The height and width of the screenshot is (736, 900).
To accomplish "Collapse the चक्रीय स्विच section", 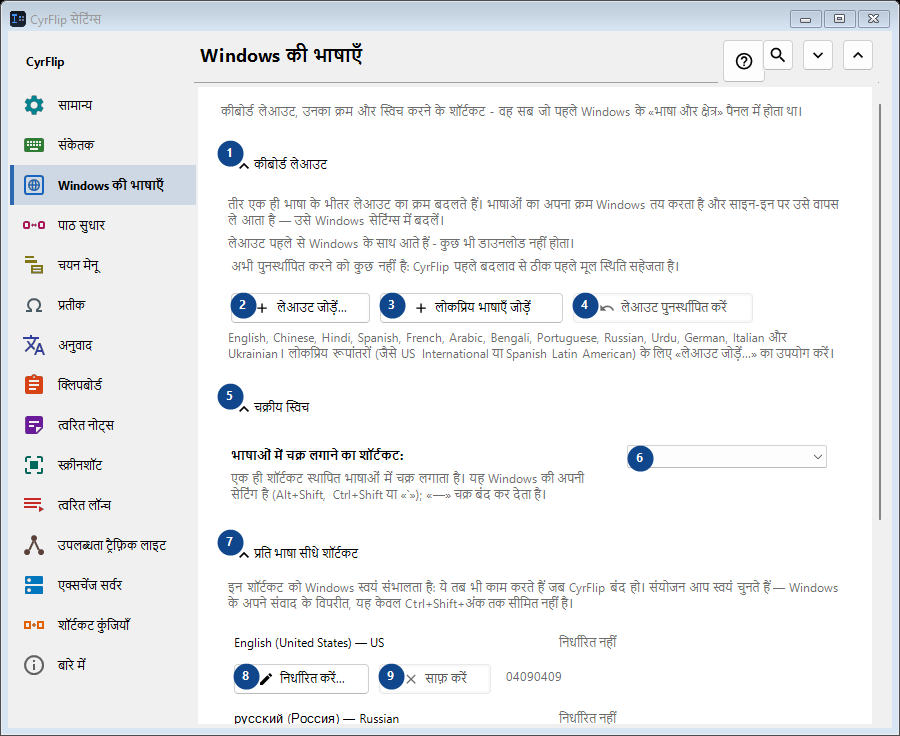I will (244, 408).
